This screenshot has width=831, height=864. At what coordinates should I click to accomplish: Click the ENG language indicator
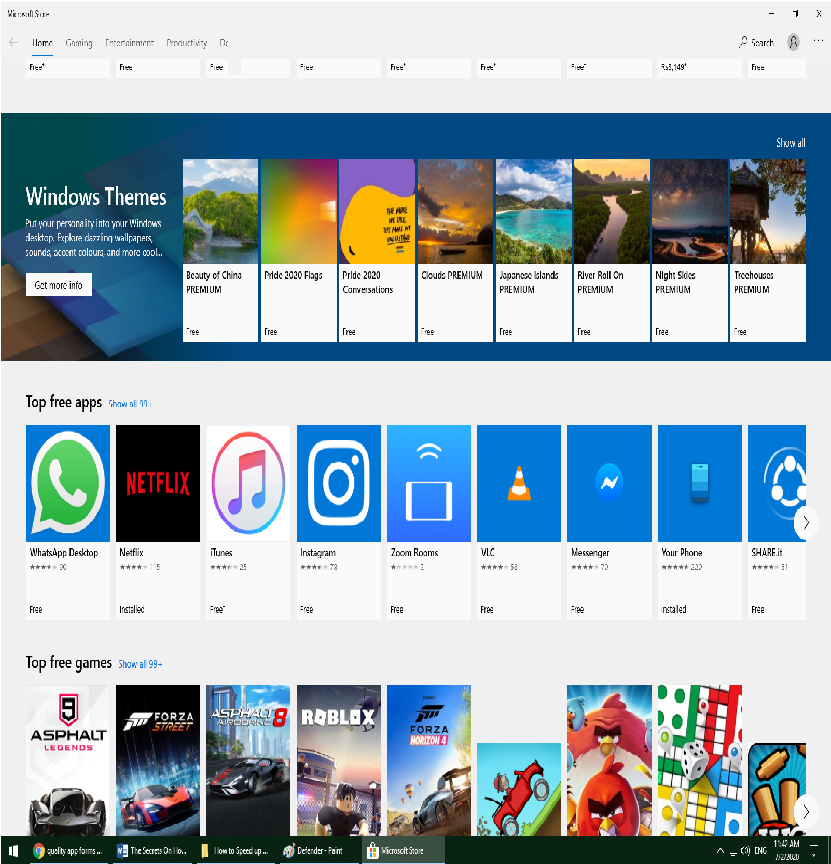pos(760,851)
